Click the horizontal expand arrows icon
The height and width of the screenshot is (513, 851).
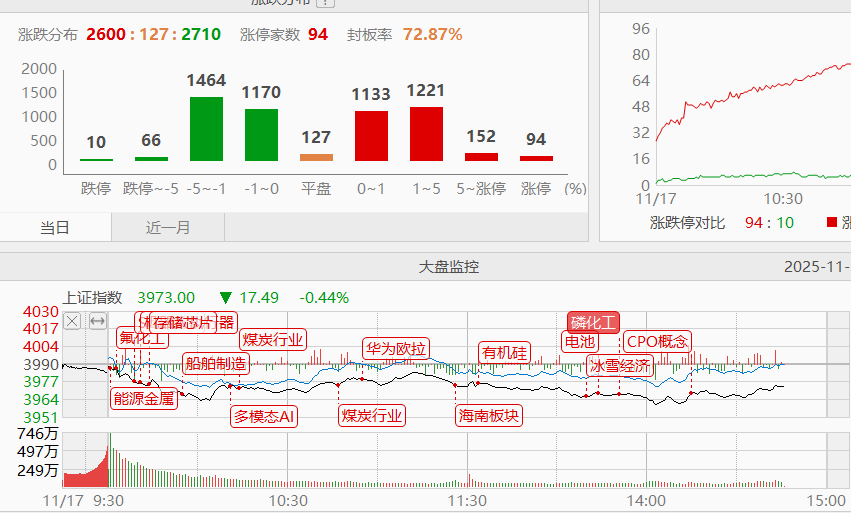98,321
